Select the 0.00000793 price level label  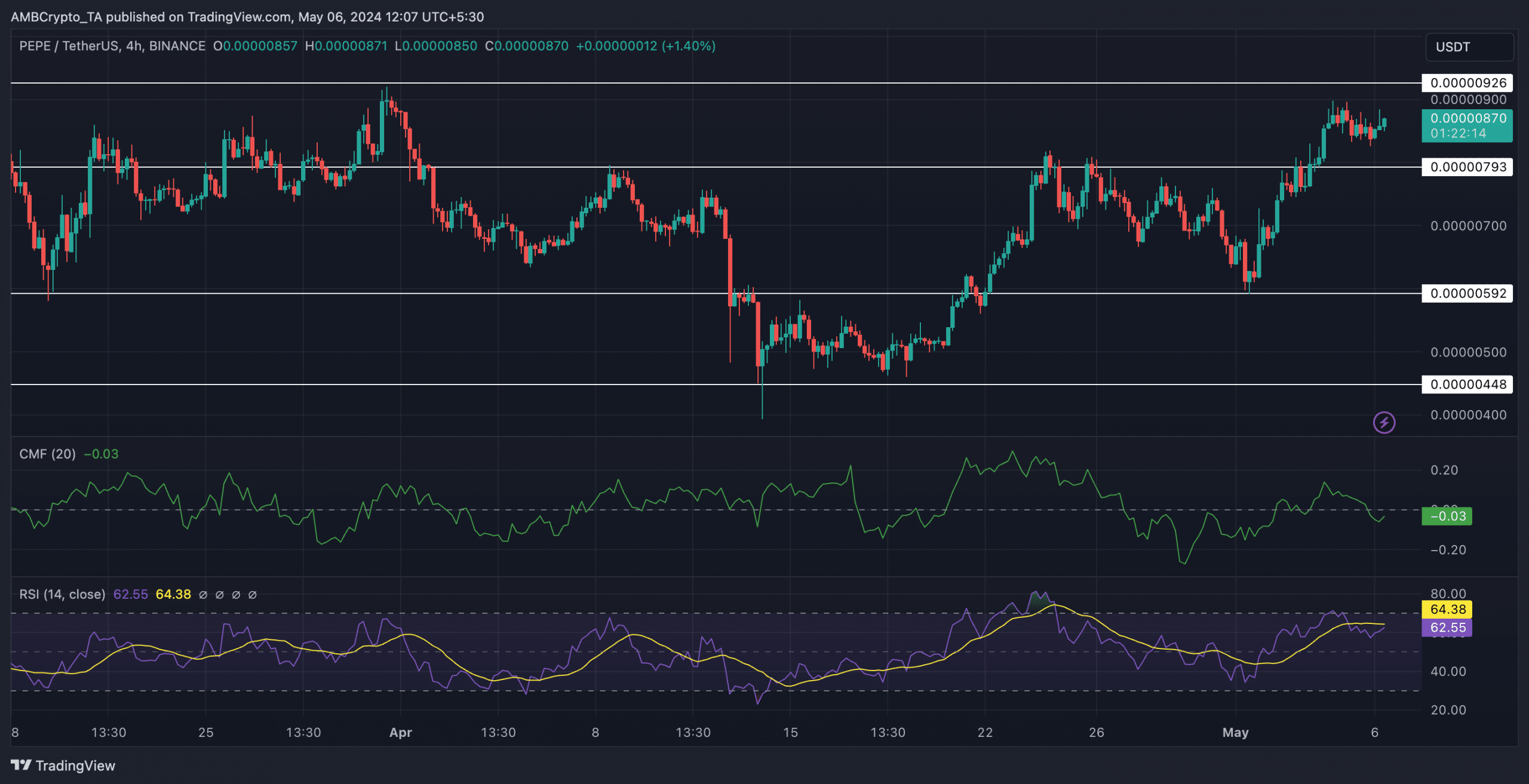[x=1467, y=167]
